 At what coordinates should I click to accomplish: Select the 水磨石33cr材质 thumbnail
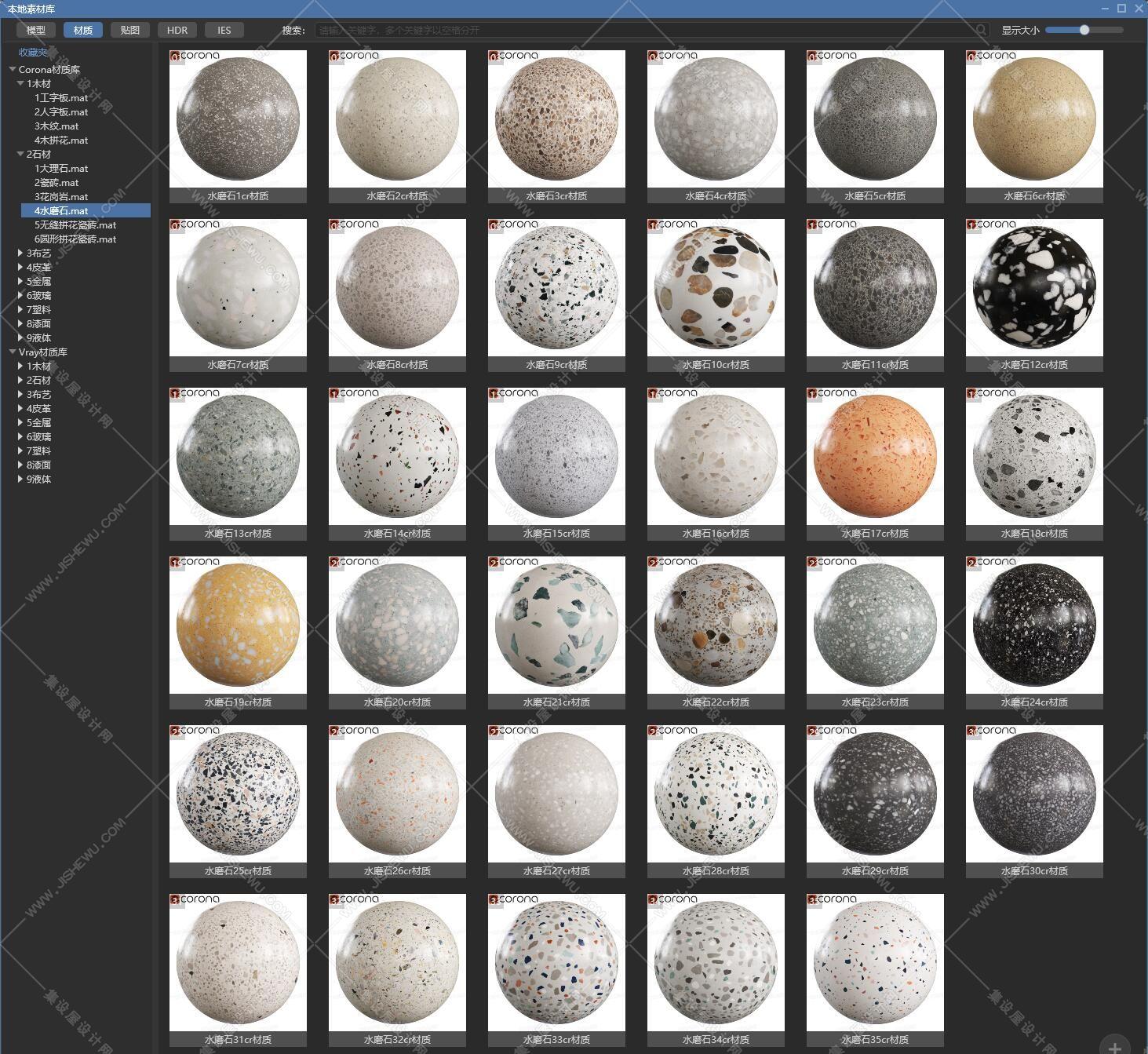point(556,963)
